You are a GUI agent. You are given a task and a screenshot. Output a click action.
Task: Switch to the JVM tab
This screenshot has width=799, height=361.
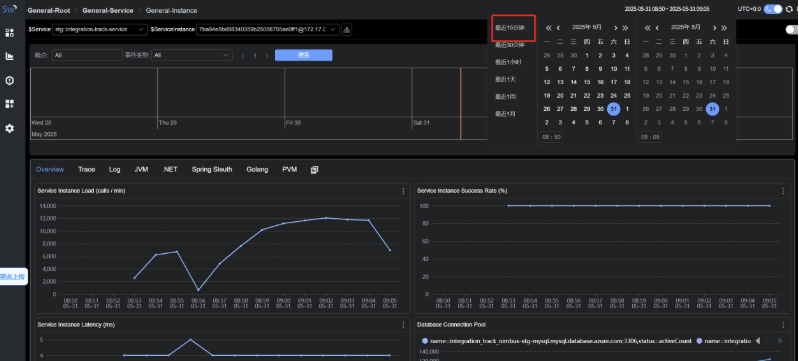(x=141, y=169)
